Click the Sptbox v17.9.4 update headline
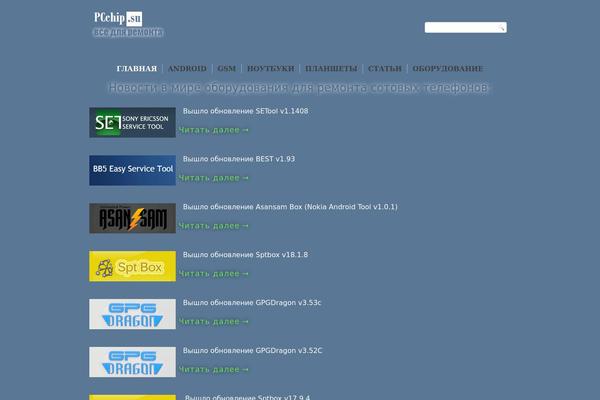Viewport: 600px width, 400px height. tap(247, 397)
